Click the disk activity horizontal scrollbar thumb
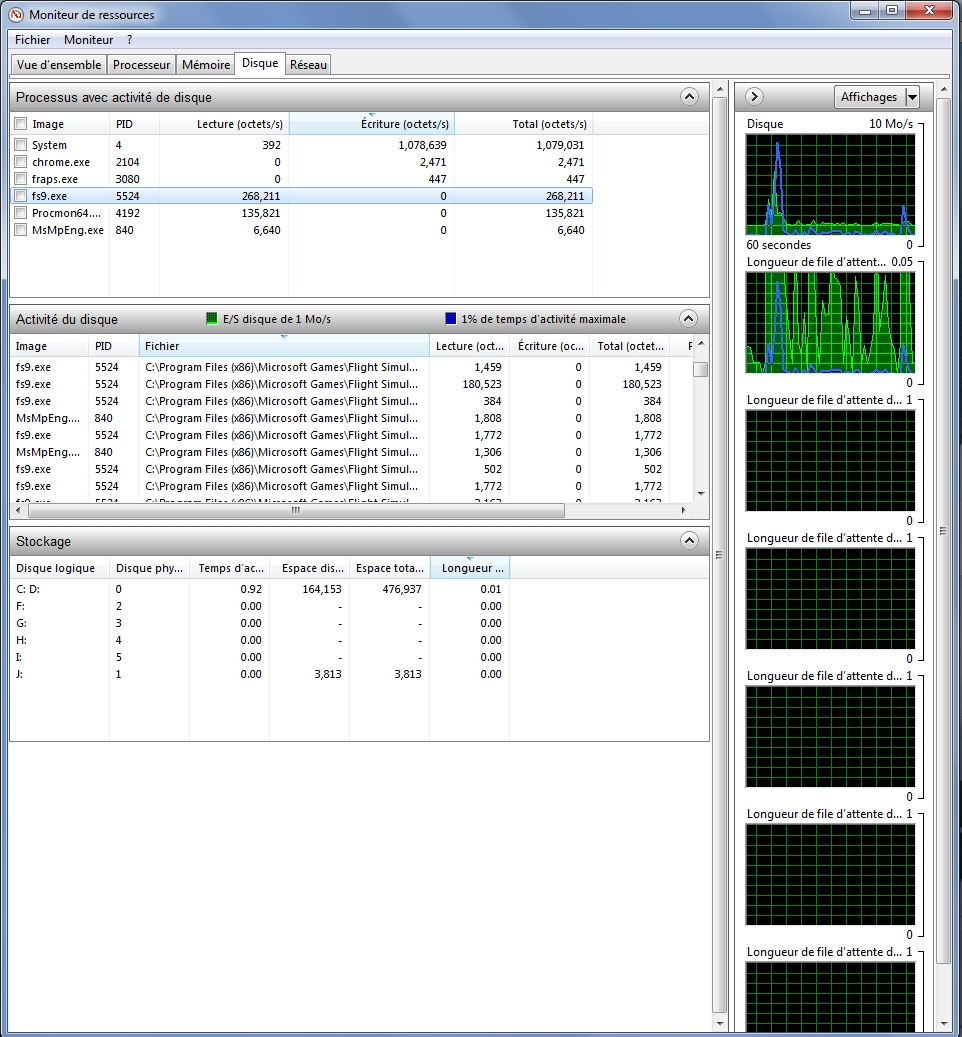This screenshot has width=962, height=1037. point(296,510)
